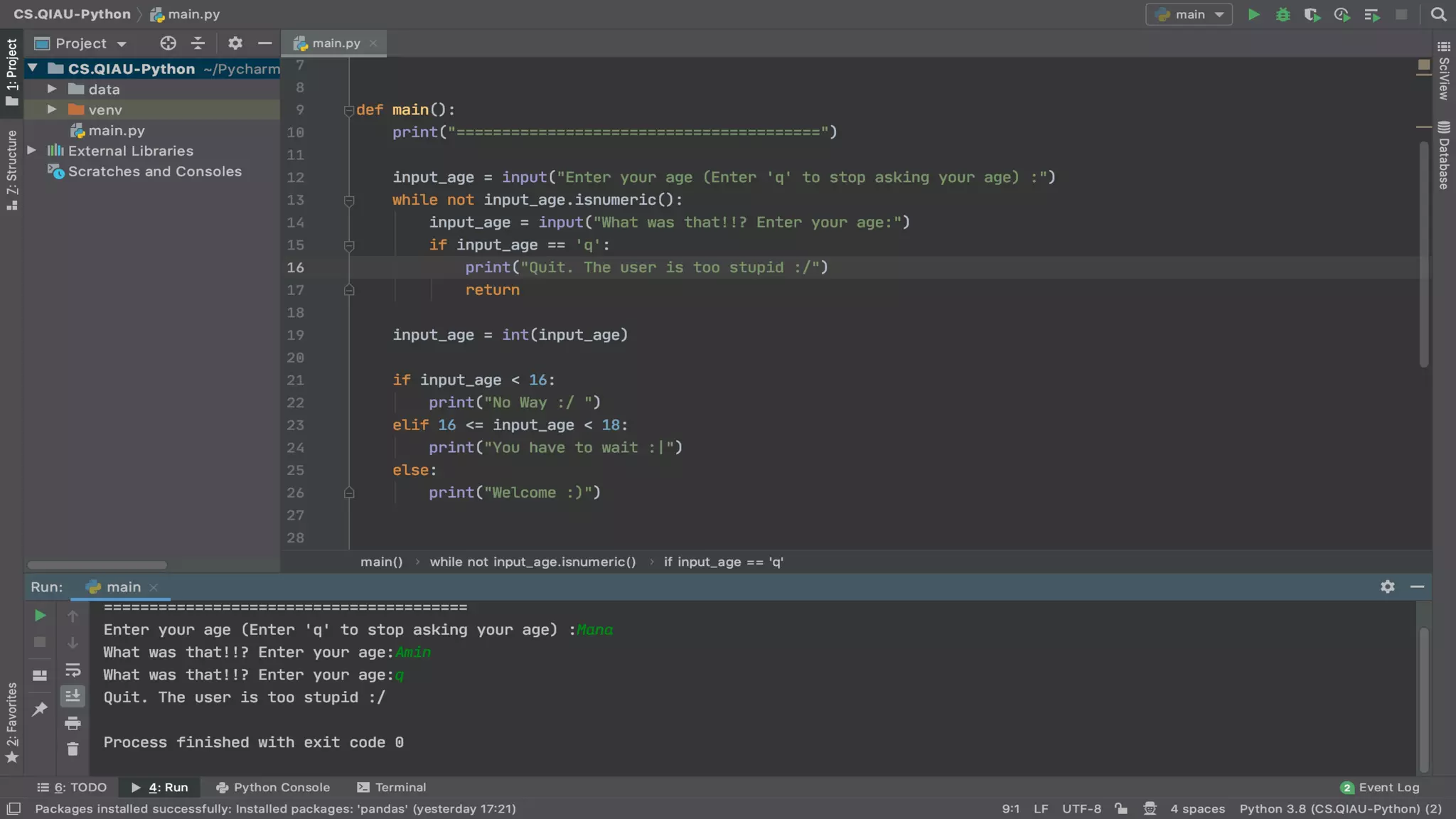Click the locate file target icon in Project panel

tap(168, 43)
